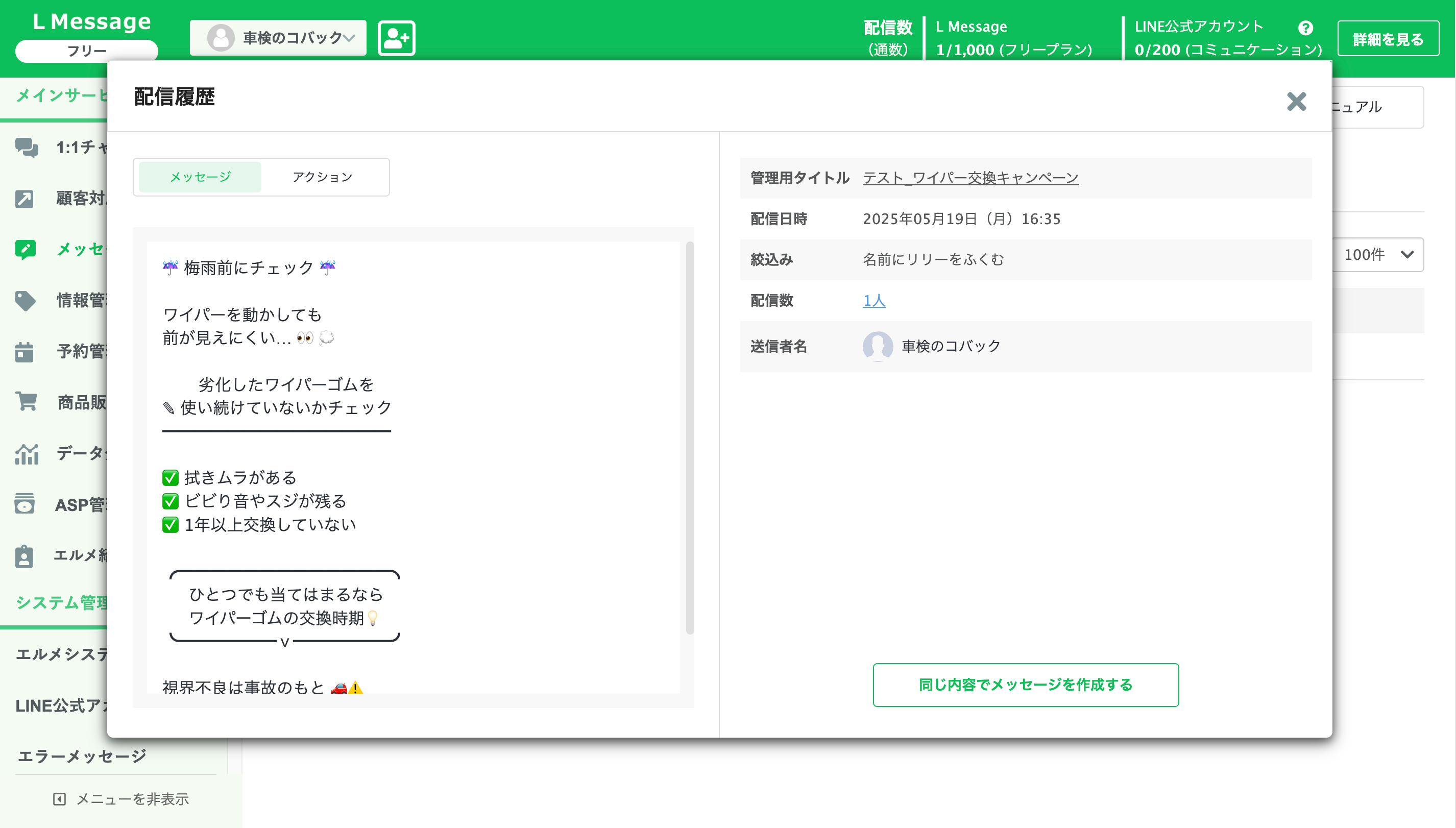Click the エルメ badge icon in sidebar
The width and height of the screenshot is (1456, 828).
(24, 556)
